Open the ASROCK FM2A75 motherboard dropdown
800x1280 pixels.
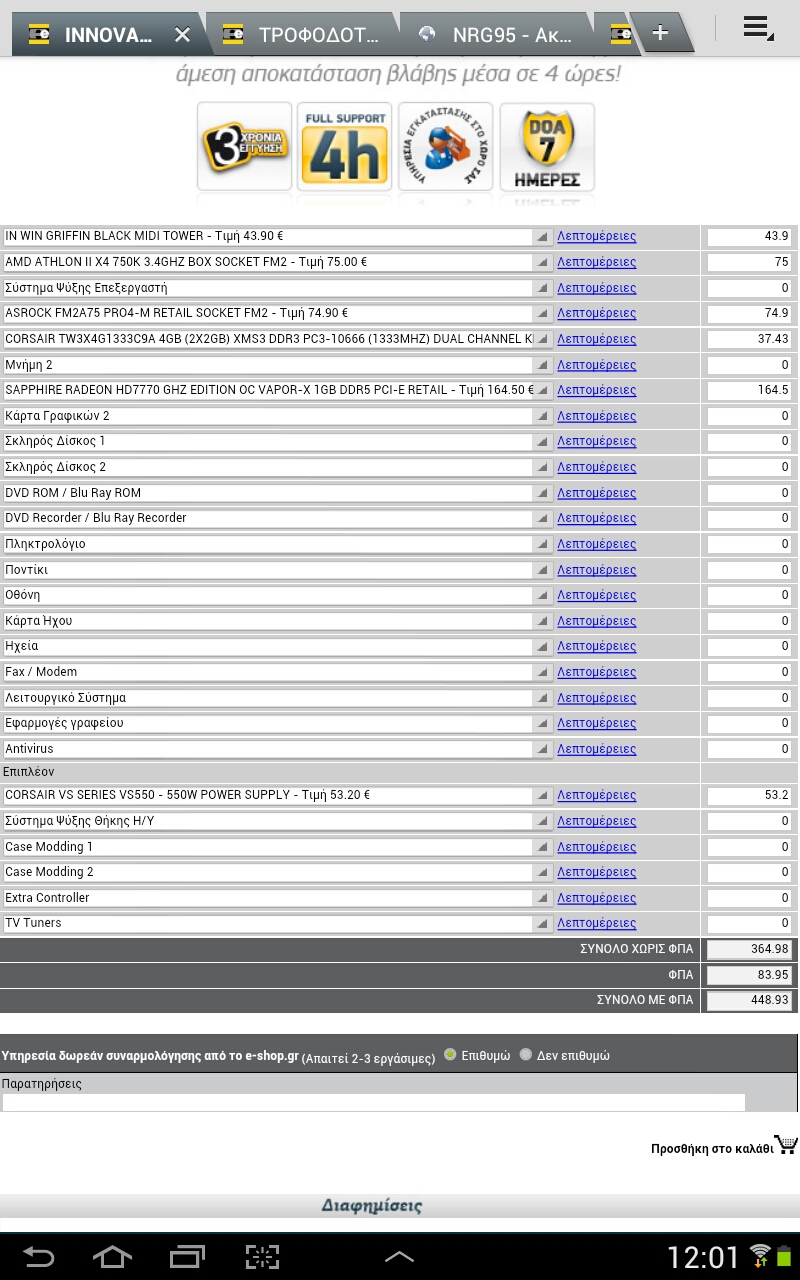pyautogui.click(x=278, y=313)
